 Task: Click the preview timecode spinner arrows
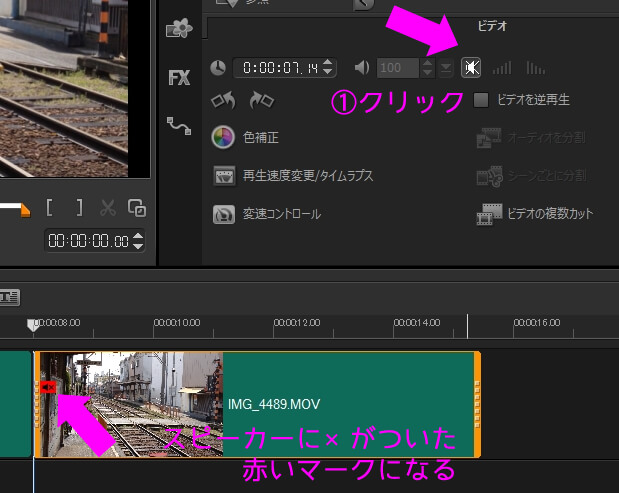pyautogui.click(x=138, y=241)
